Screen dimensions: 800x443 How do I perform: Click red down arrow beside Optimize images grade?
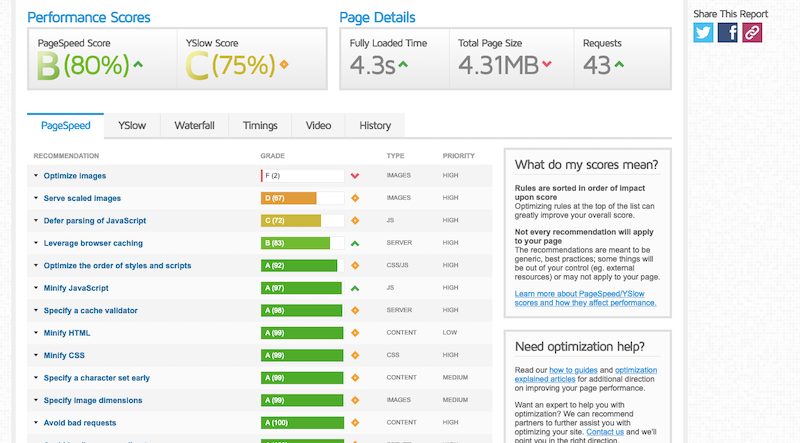[354, 176]
